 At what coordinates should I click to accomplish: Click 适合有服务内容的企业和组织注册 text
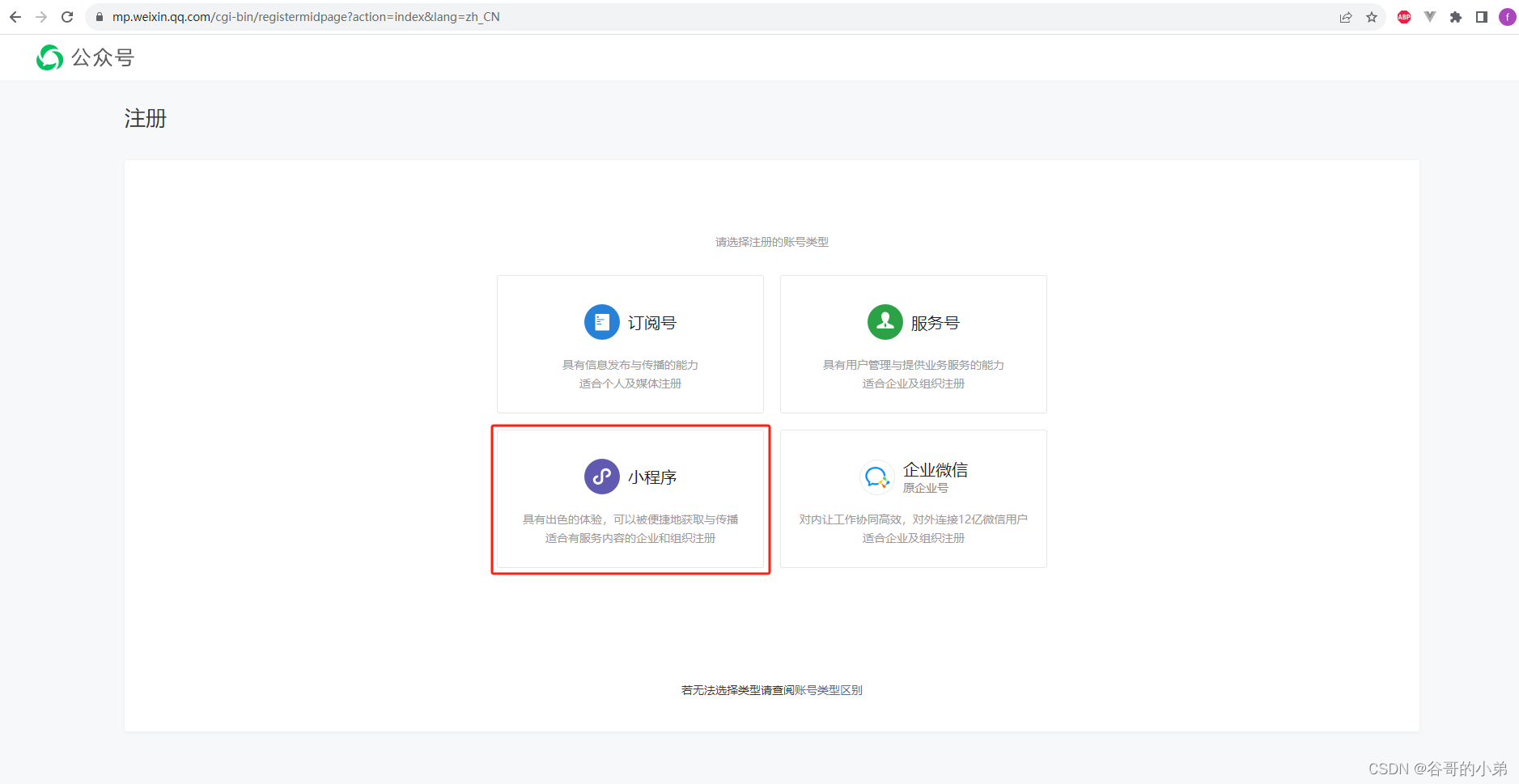(x=630, y=538)
